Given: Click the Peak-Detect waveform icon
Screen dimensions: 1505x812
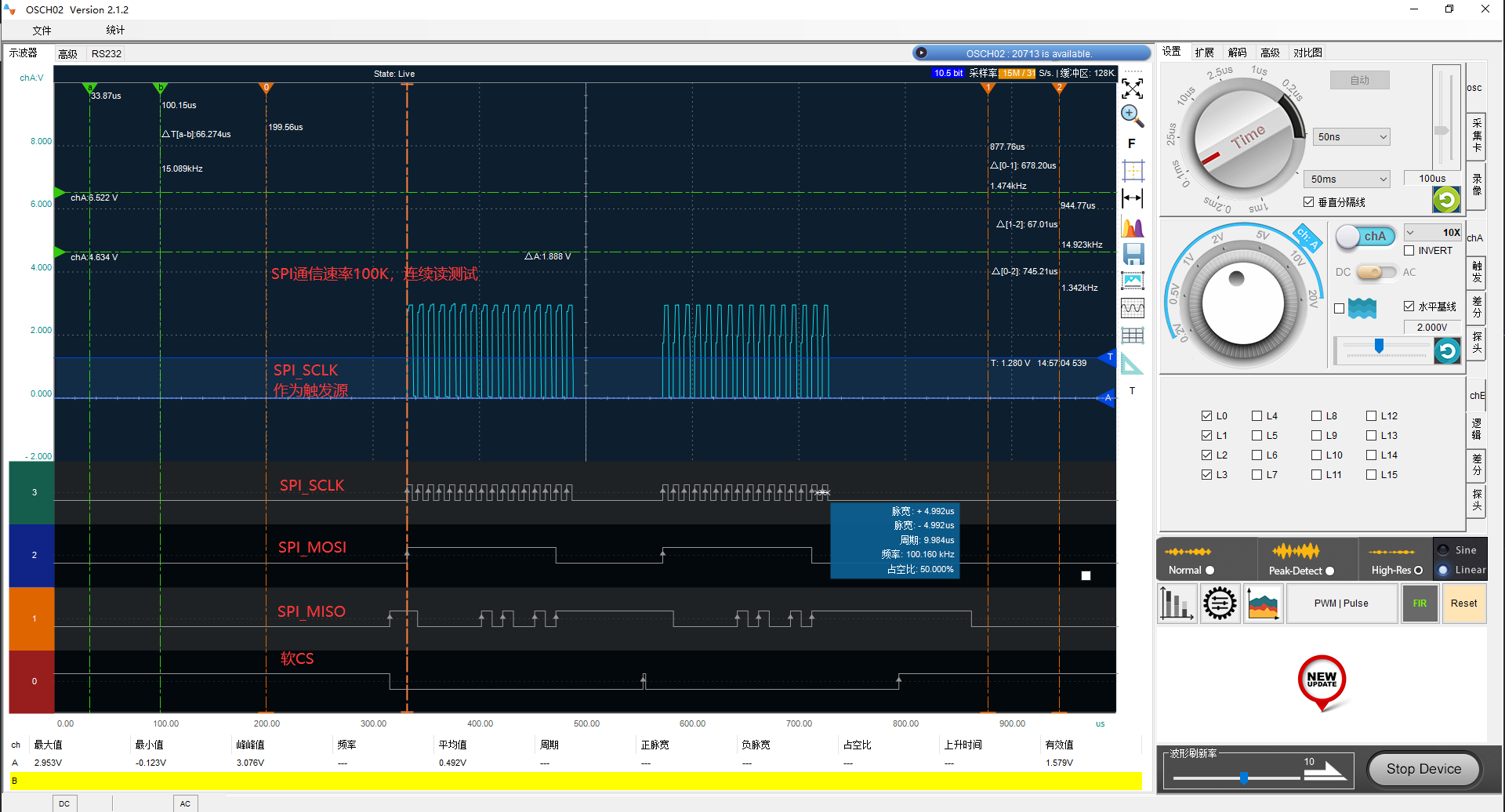Looking at the screenshot, I should (x=1296, y=551).
